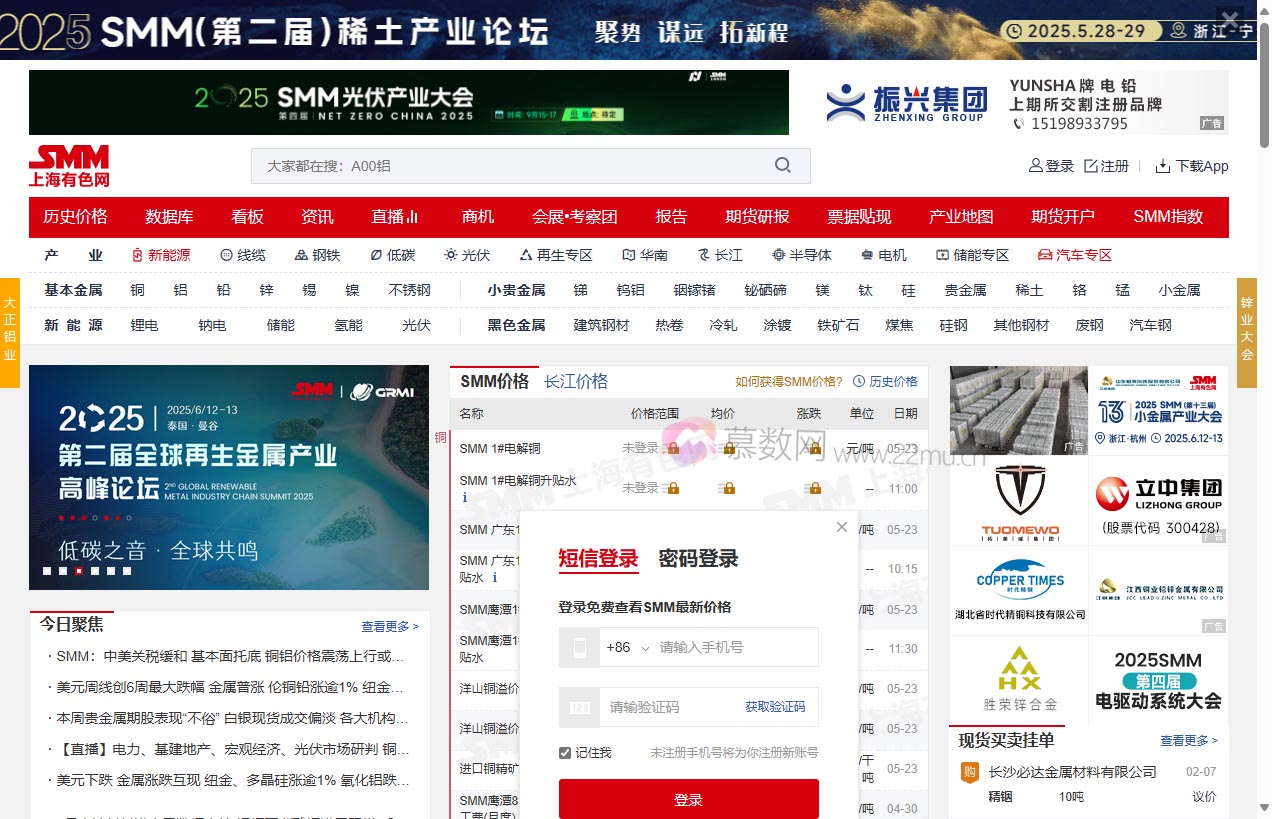Image resolution: width=1272 pixels, height=819 pixels.
Task: Enable the 记住我 remember me checkbox
Action: (564, 753)
